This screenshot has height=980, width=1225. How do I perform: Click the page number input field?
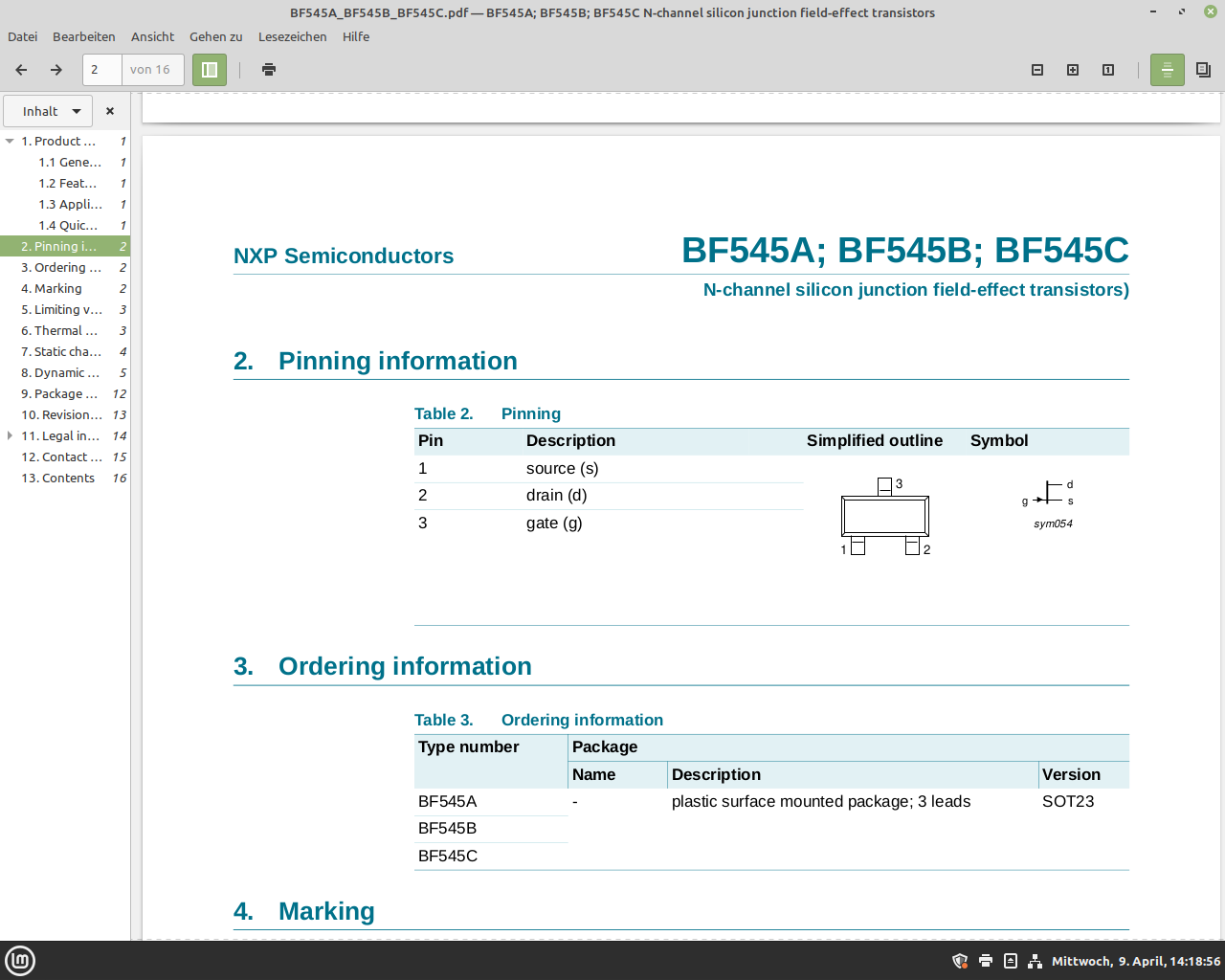(102, 70)
